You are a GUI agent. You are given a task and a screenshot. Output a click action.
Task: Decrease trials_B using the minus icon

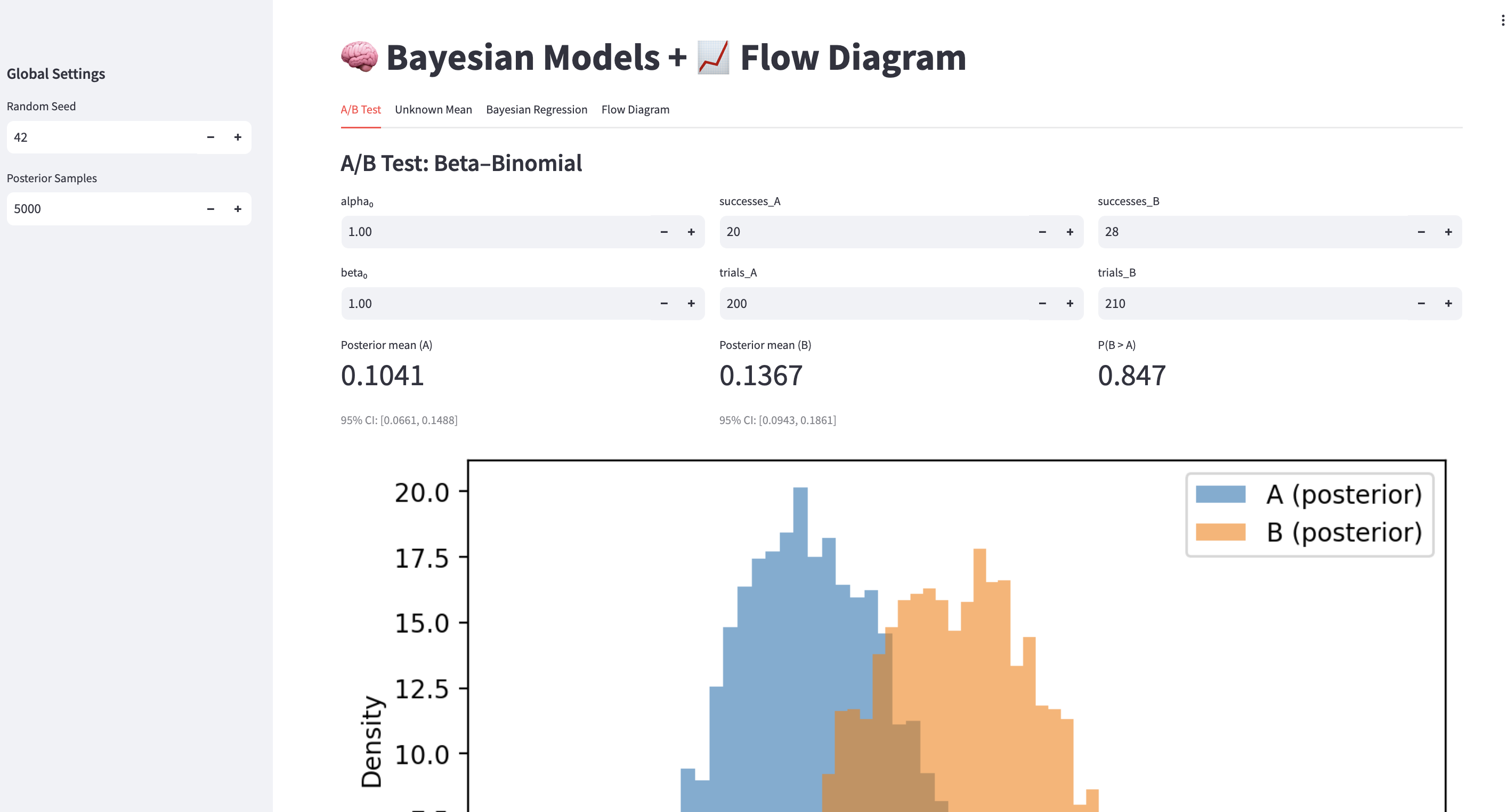coord(1421,304)
